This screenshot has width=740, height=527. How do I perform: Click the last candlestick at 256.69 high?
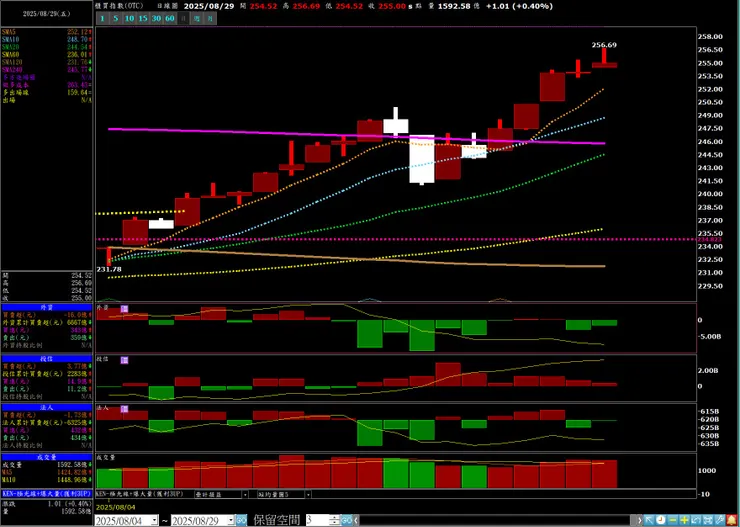[604, 59]
